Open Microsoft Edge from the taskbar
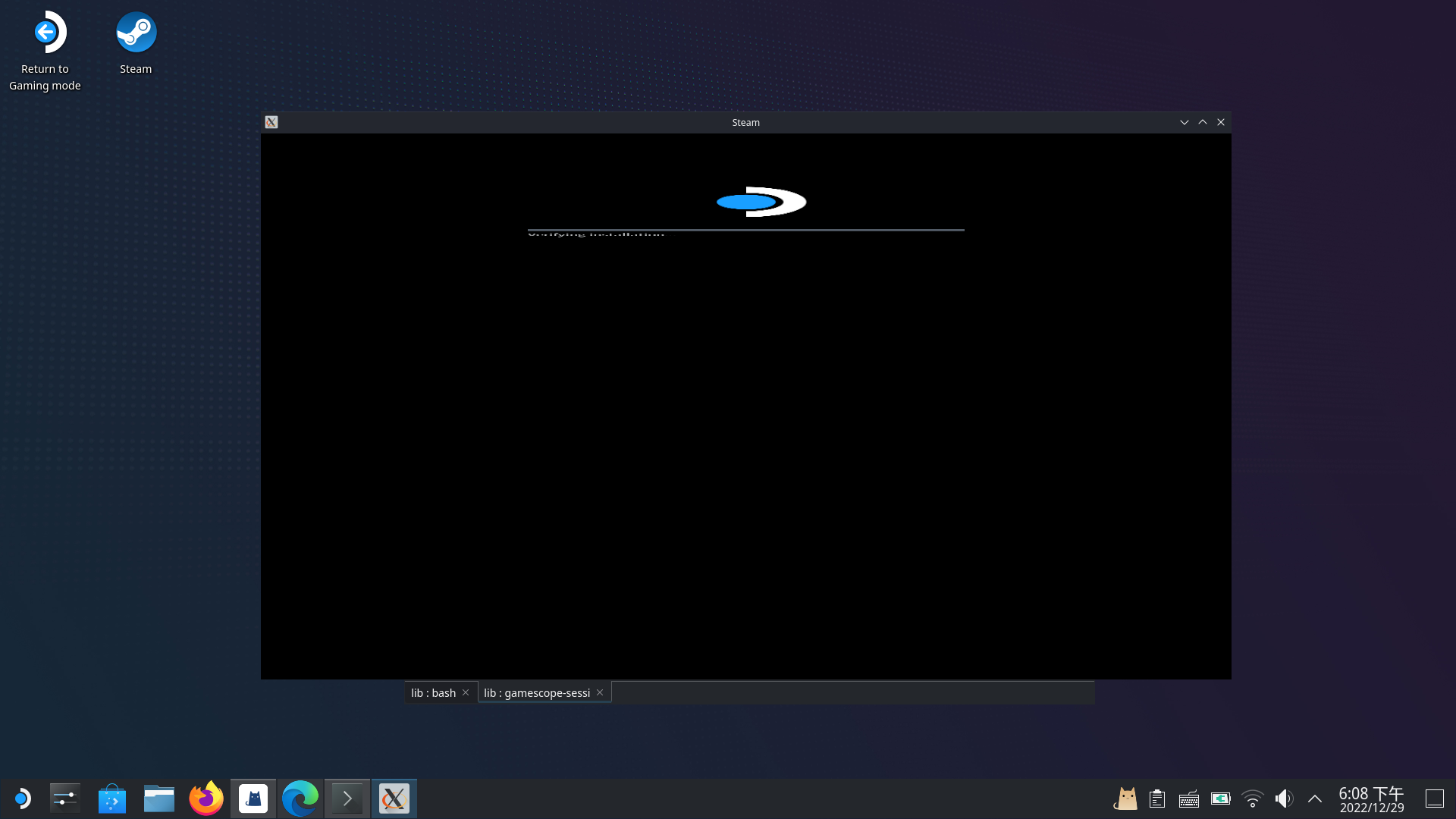This screenshot has height=819, width=1456. [300, 798]
